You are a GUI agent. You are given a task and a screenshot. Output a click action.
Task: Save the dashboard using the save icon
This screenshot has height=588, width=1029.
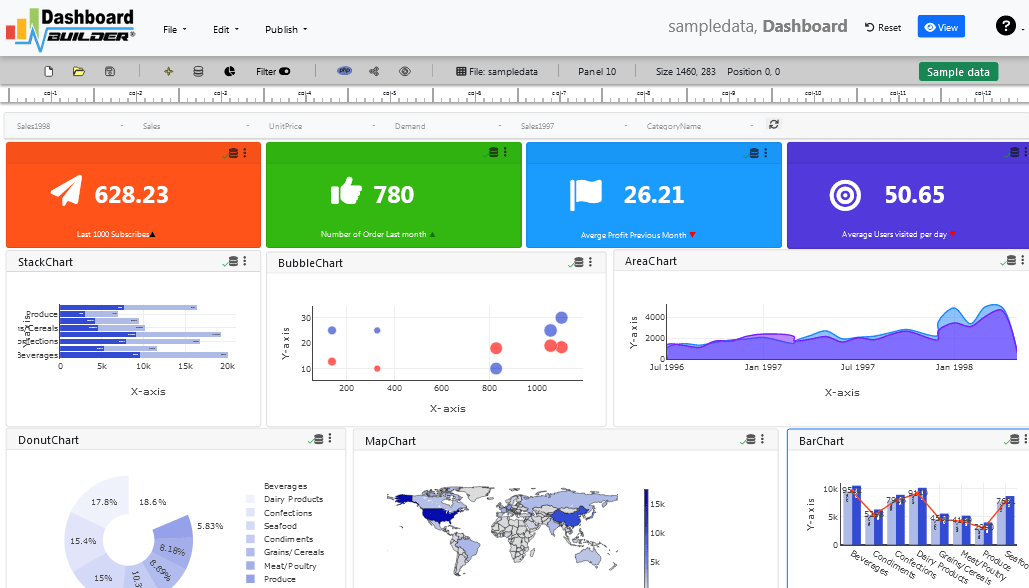[109, 71]
